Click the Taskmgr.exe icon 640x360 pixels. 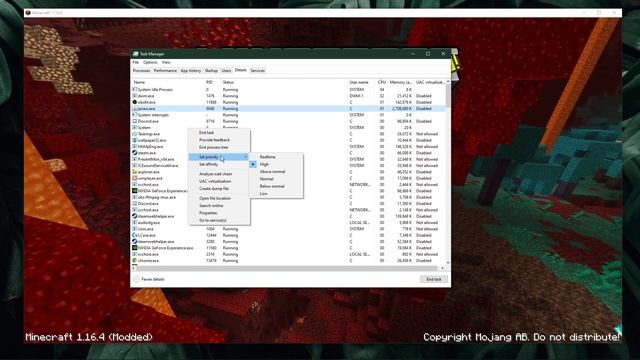coord(135,134)
